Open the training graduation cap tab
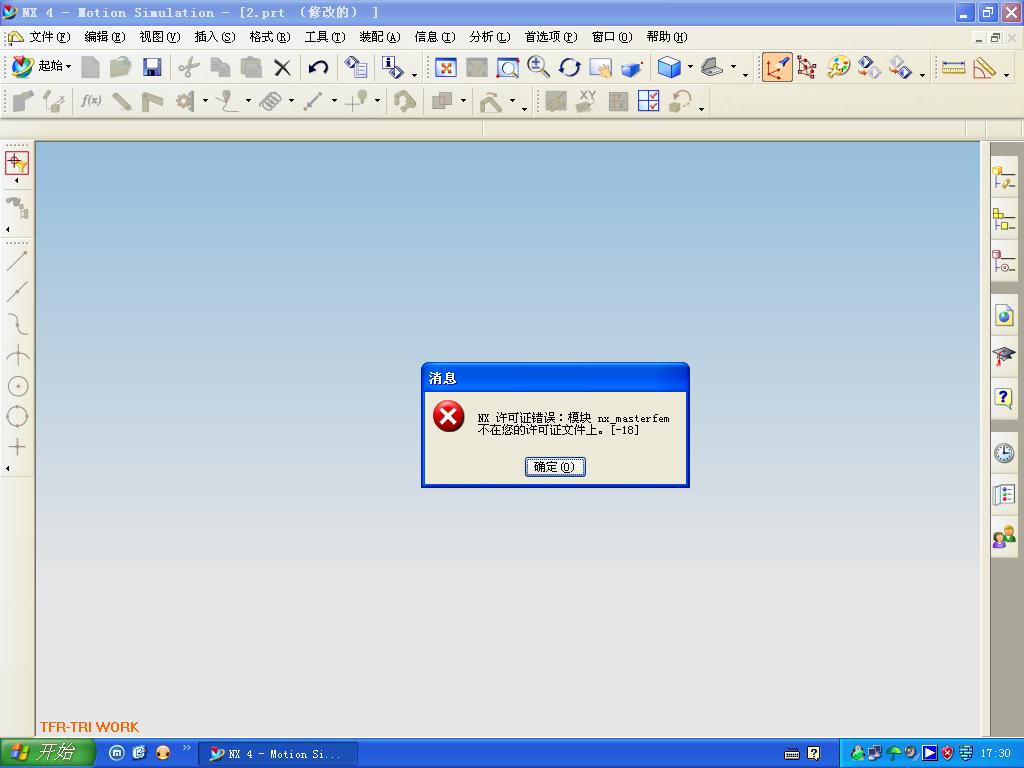Screen dimensions: 1024x768 pyautogui.click(x=1004, y=357)
